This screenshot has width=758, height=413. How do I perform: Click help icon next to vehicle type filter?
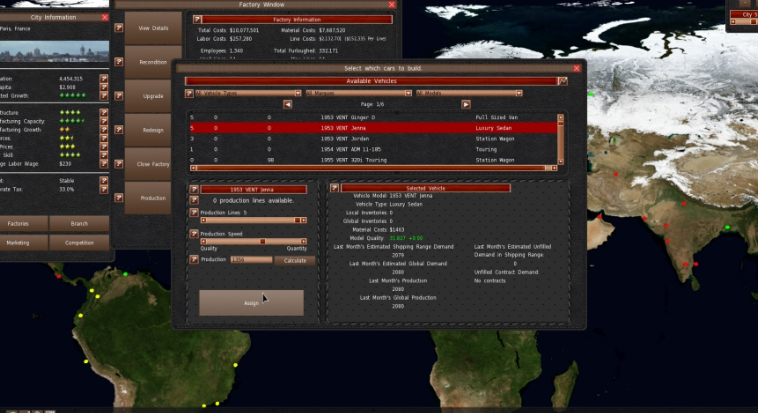[189, 93]
